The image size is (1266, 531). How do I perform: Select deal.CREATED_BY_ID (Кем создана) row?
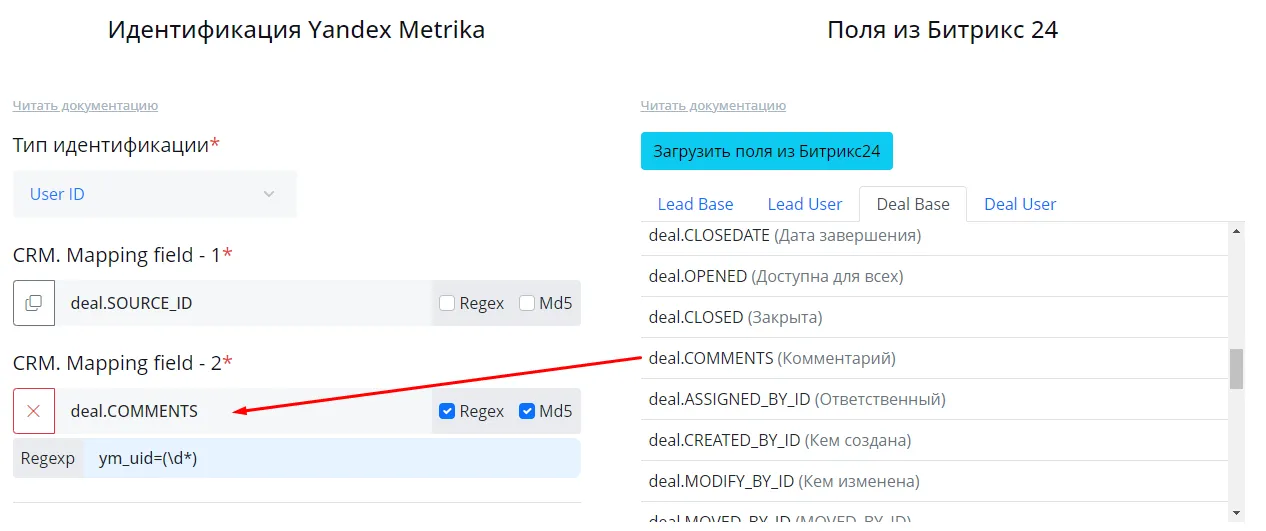click(x=934, y=440)
